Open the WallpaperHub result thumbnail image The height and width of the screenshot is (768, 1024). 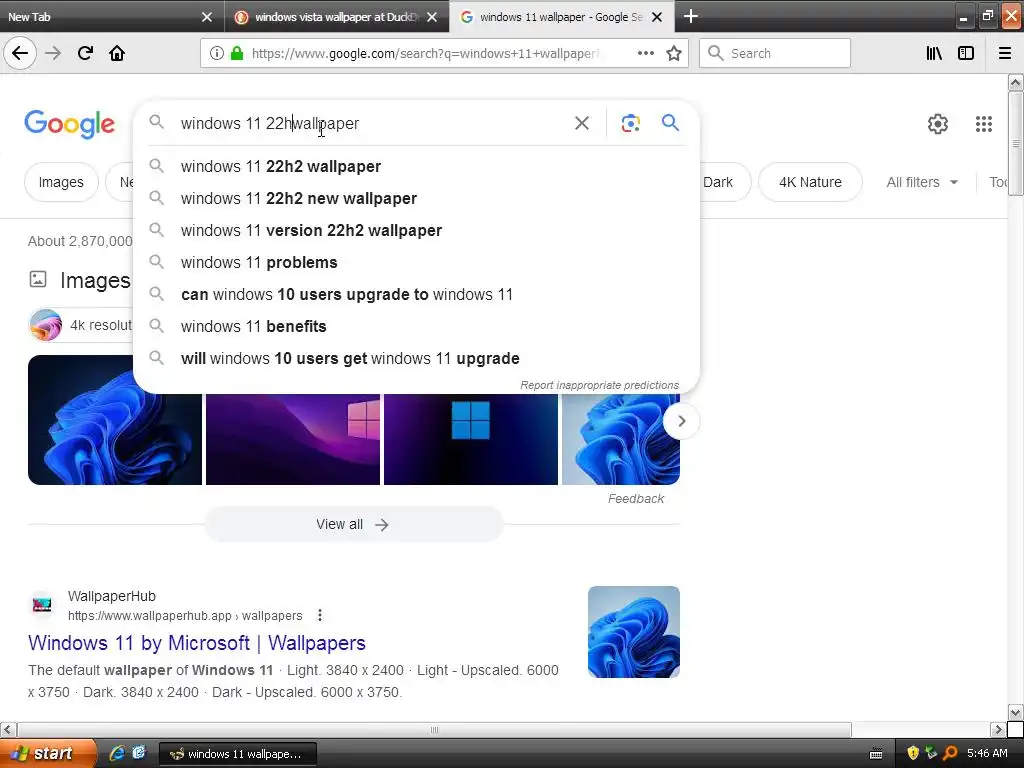[x=633, y=632]
